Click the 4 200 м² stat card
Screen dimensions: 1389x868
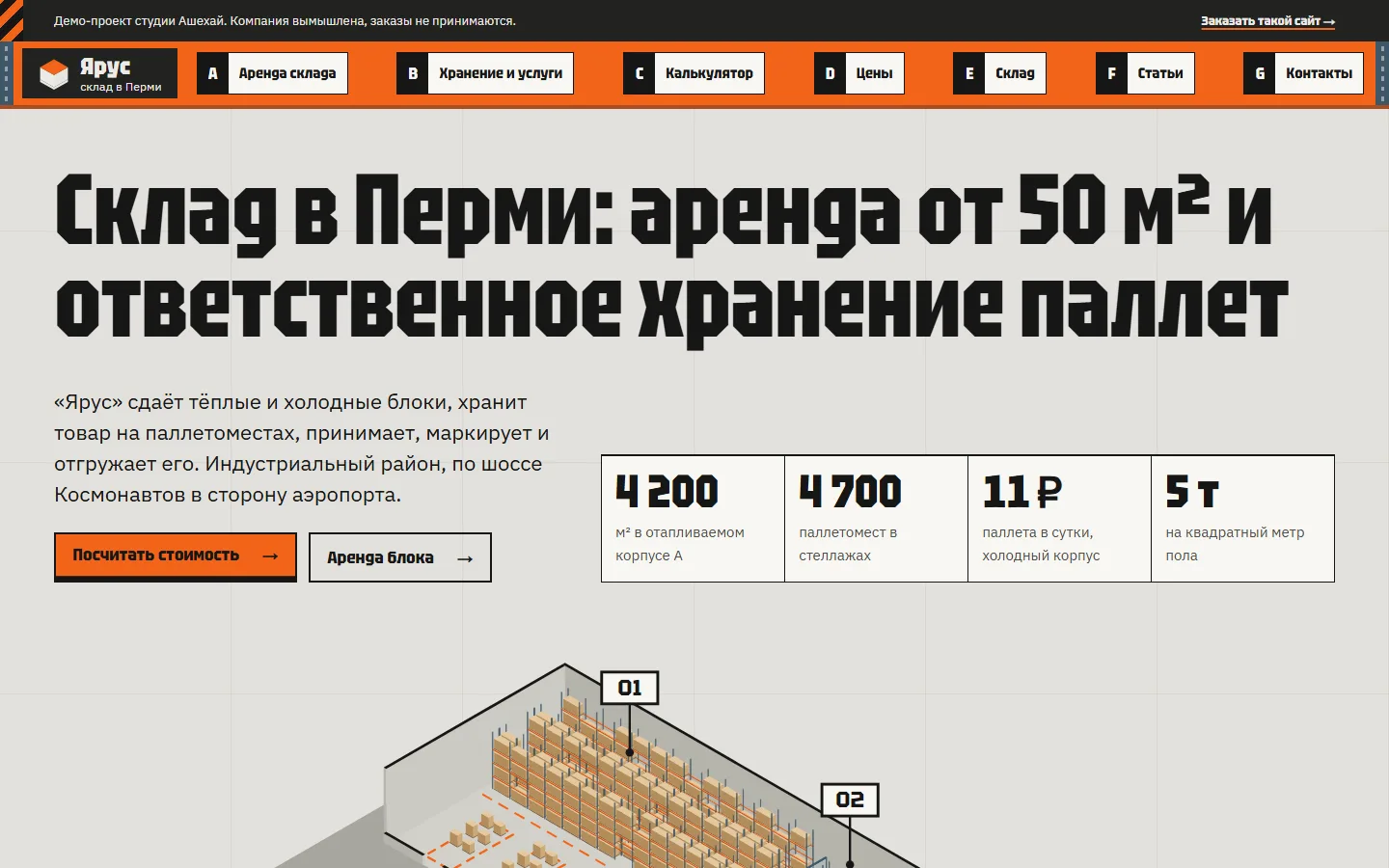(693, 519)
